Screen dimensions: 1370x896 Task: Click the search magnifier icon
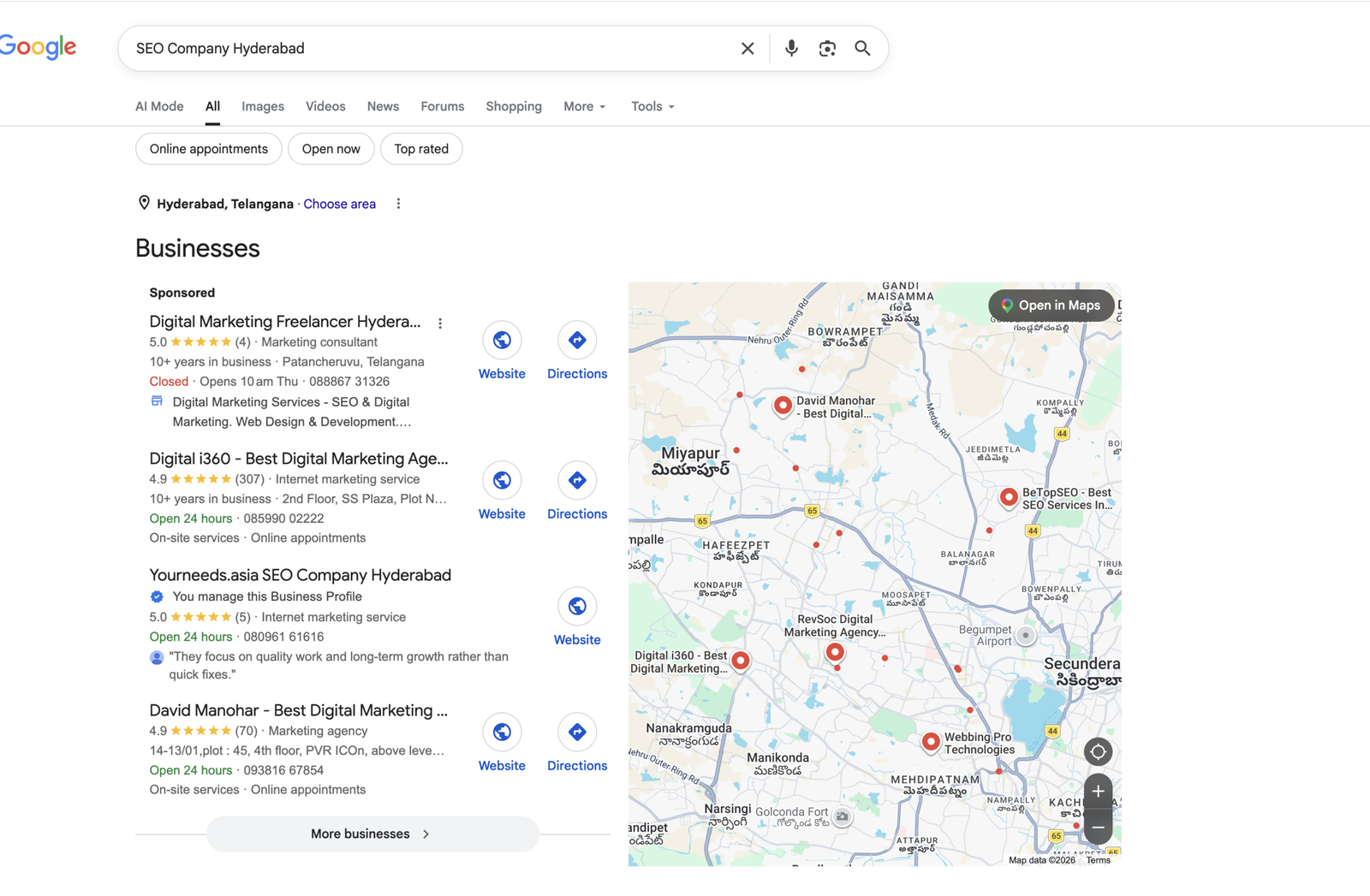click(x=862, y=48)
